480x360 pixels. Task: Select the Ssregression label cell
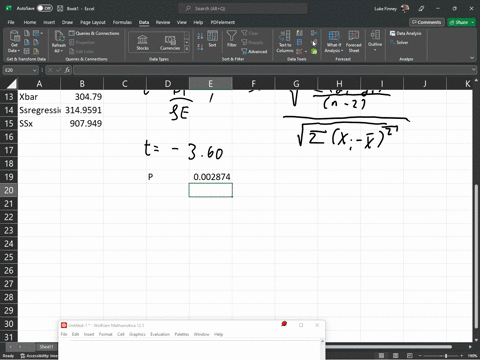pyautogui.click(x=39, y=110)
